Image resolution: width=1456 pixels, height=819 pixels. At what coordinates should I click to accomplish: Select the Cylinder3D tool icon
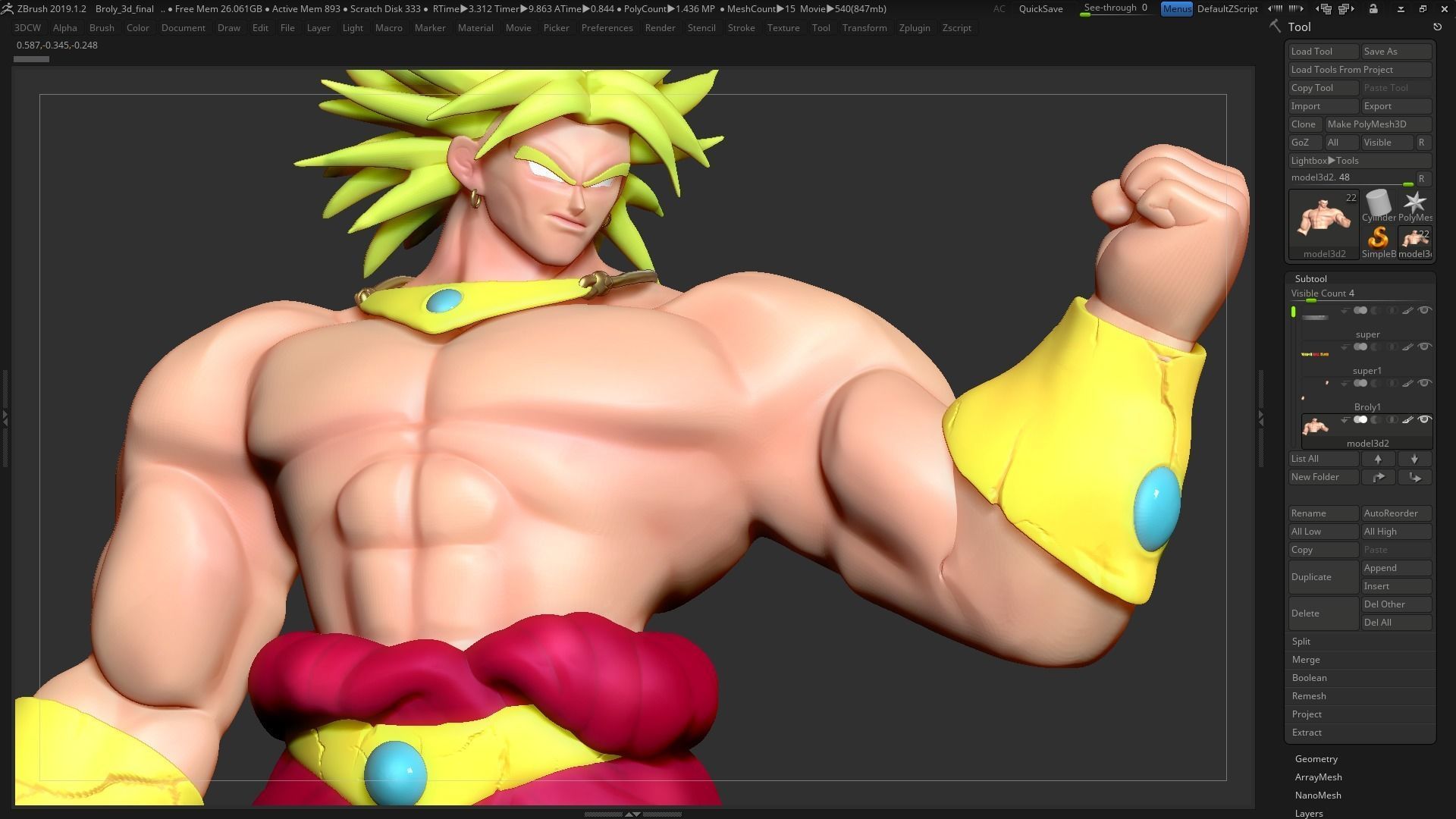pos(1379,205)
